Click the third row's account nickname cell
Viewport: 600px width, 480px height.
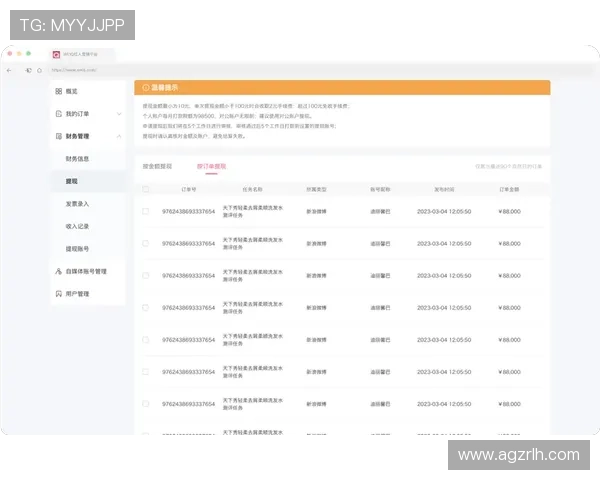coord(380,276)
